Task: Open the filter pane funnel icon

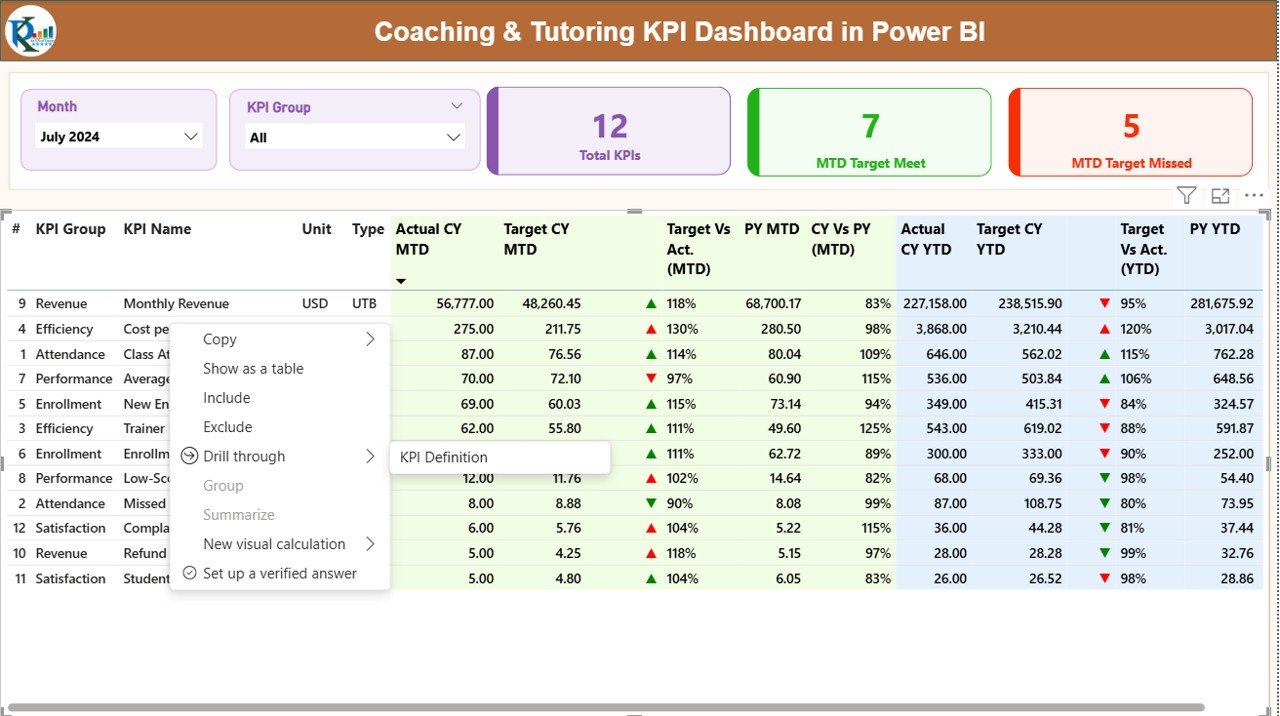Action: tap(1186, 195)
